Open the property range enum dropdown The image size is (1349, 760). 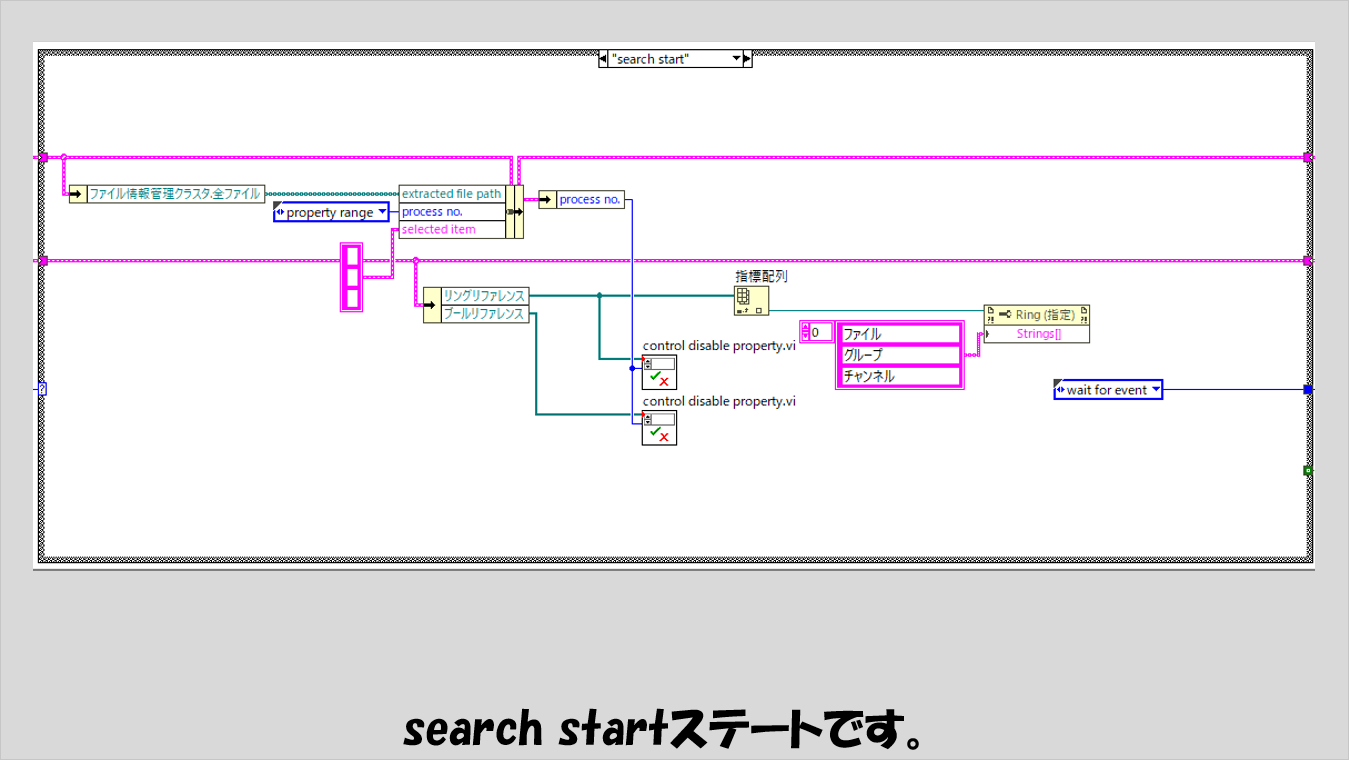(x=381, y=212)
